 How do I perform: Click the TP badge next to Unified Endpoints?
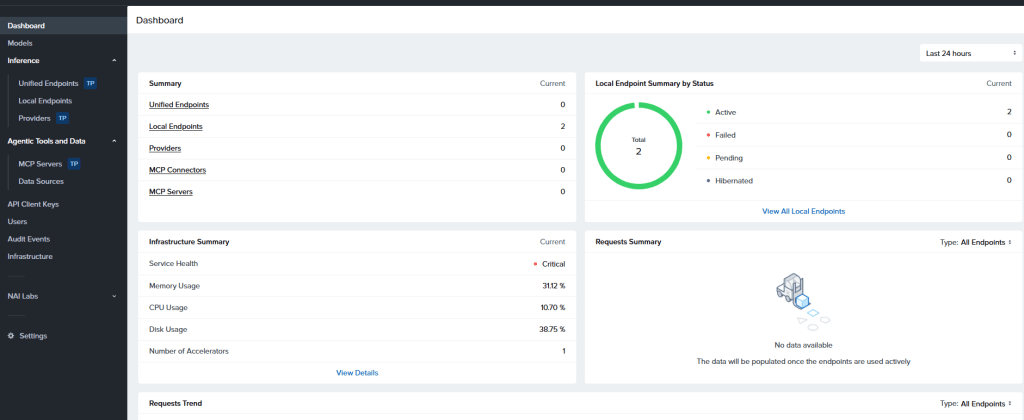90,83
